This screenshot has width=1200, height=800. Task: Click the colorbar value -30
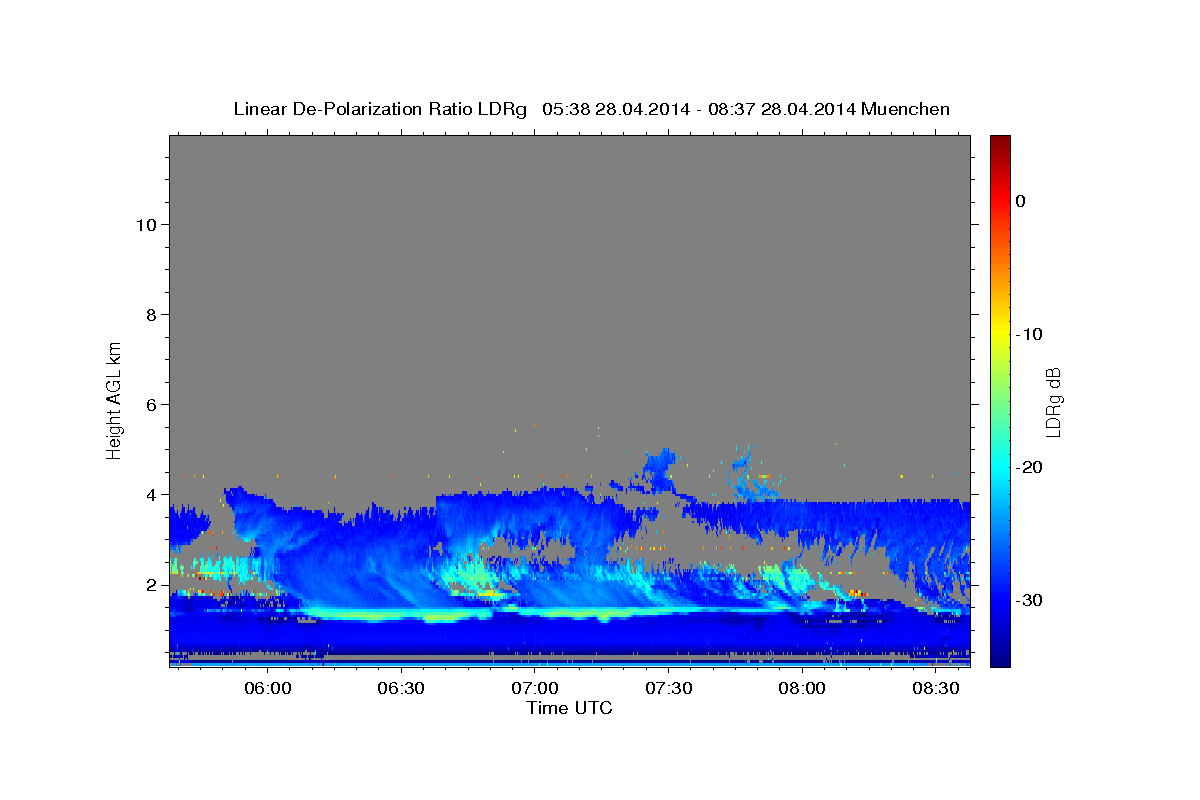pyautogui.click(x=1029, y=600)
